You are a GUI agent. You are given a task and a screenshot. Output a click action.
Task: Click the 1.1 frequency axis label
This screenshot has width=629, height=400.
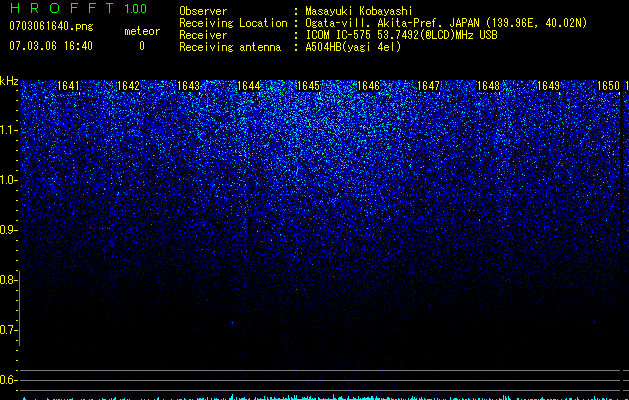[x=9, y=130]
